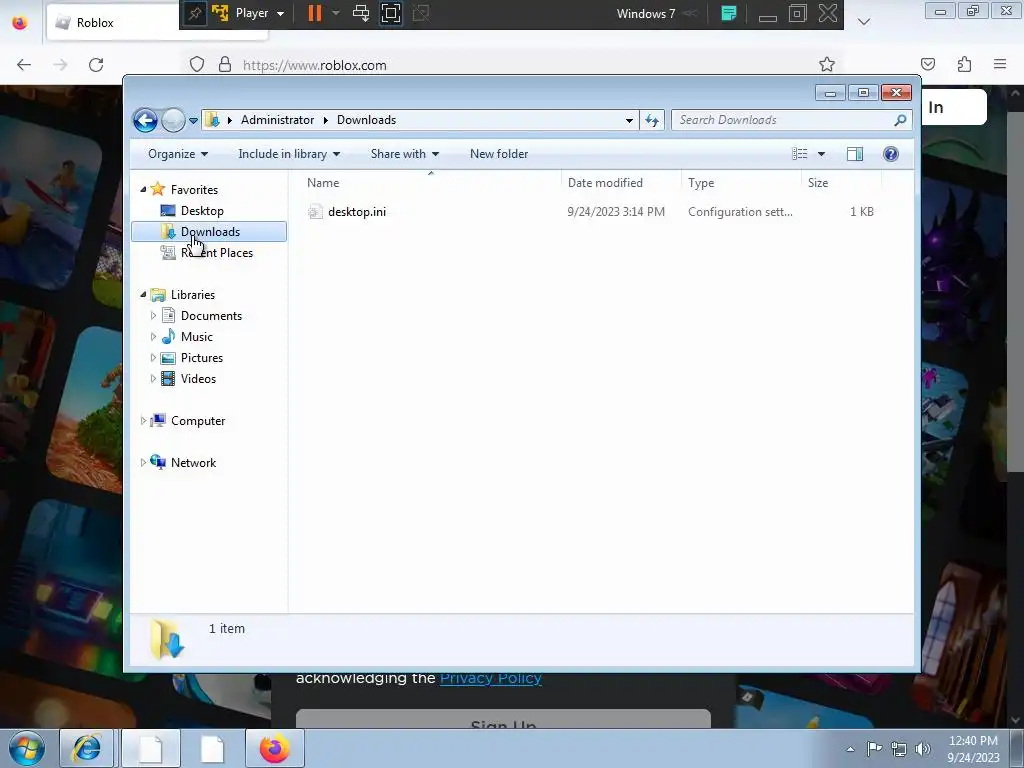The height and width of the screenshot is (768, 1024).
Task: Click VMware send Ctrl+Alt+Del icon
Action: click(x=360, y=13)
